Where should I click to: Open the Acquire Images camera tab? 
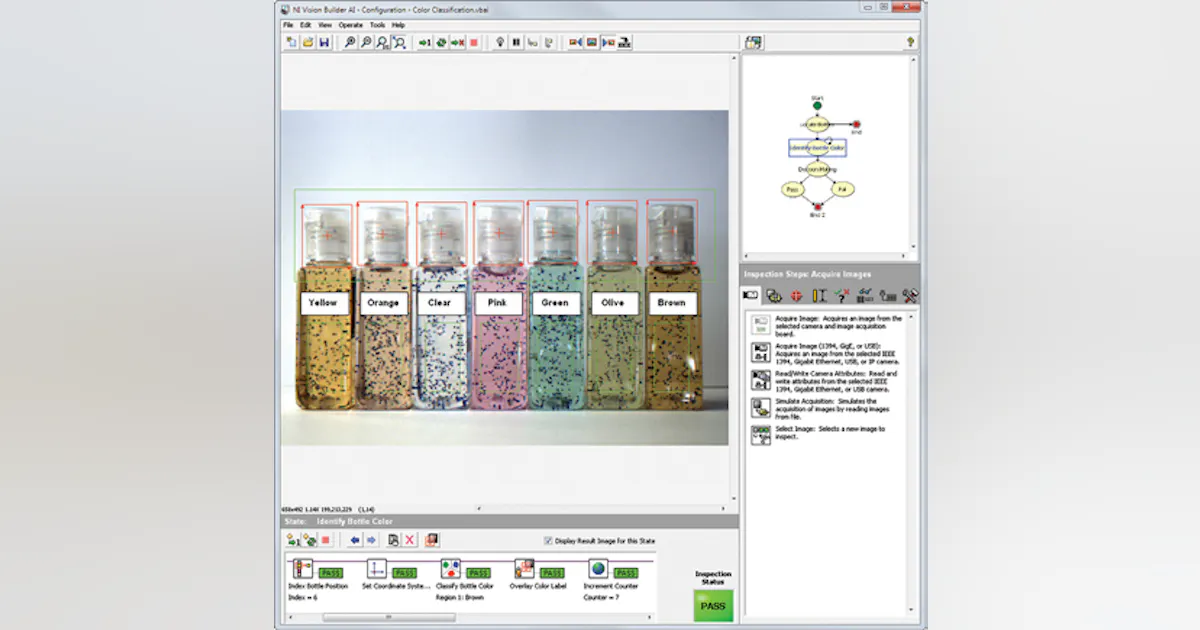pyautogui.click(x=751, y=295)
